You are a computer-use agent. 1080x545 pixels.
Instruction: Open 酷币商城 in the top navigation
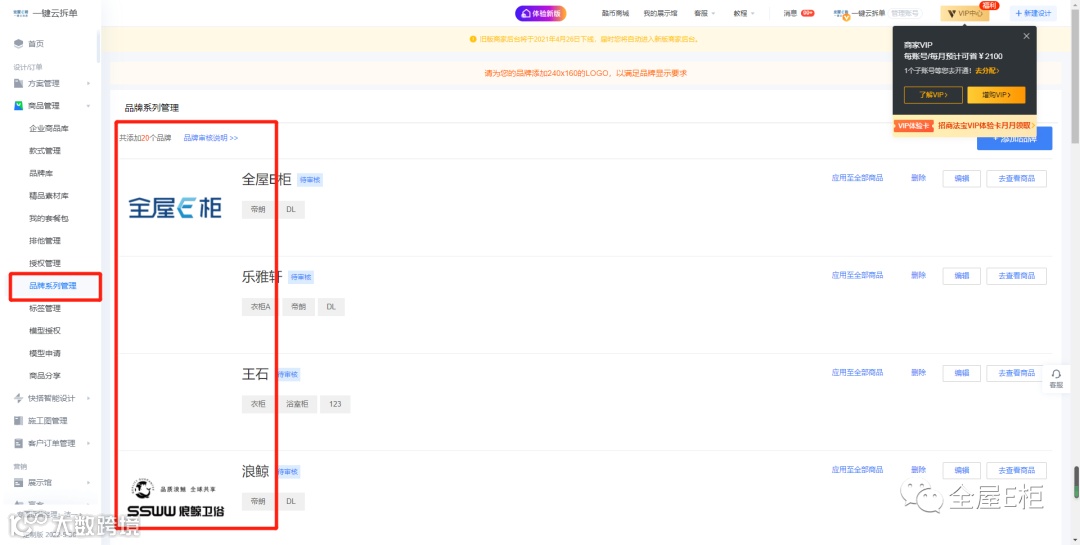coord(615,13)
